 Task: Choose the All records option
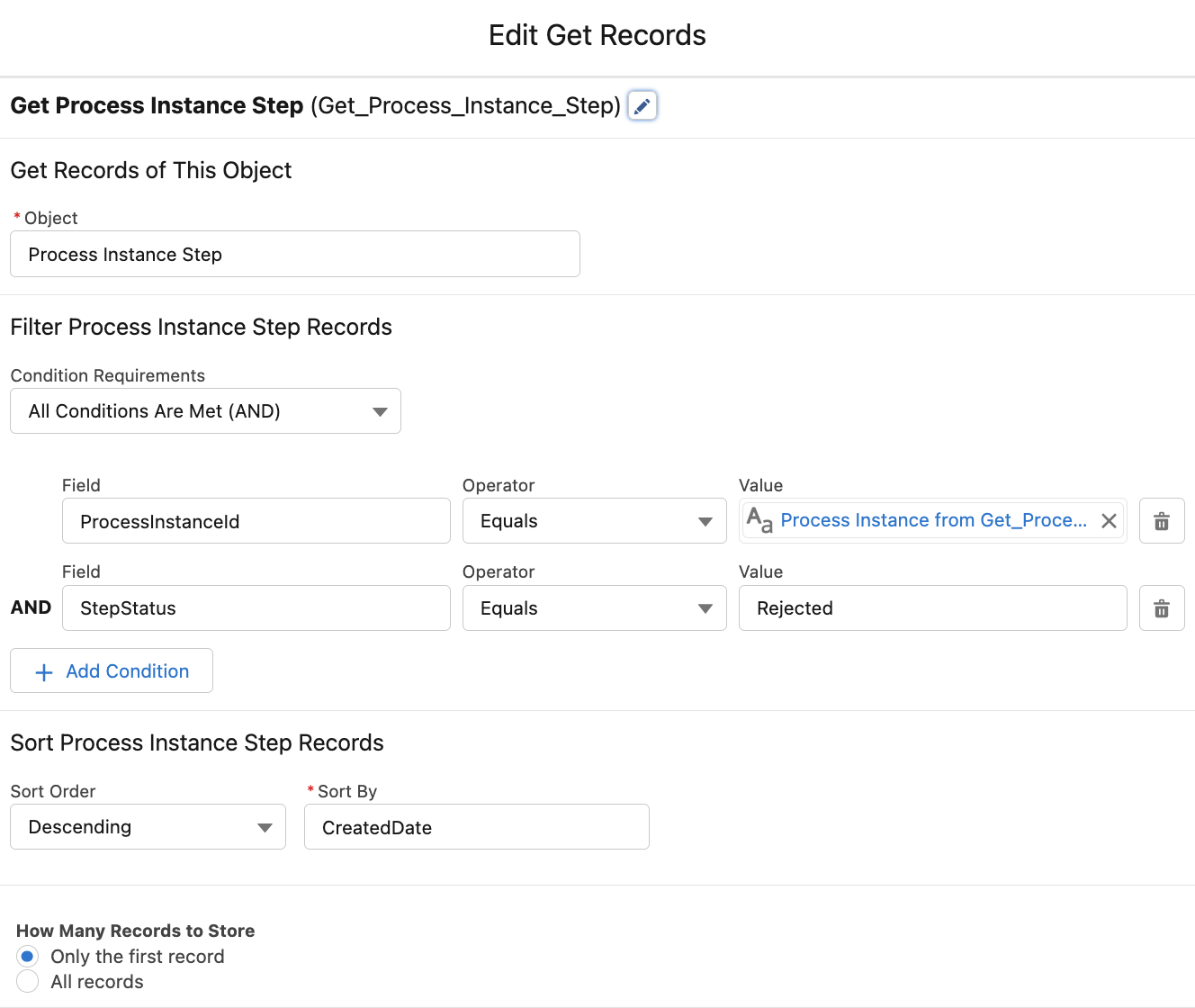[x=27, y=981]
